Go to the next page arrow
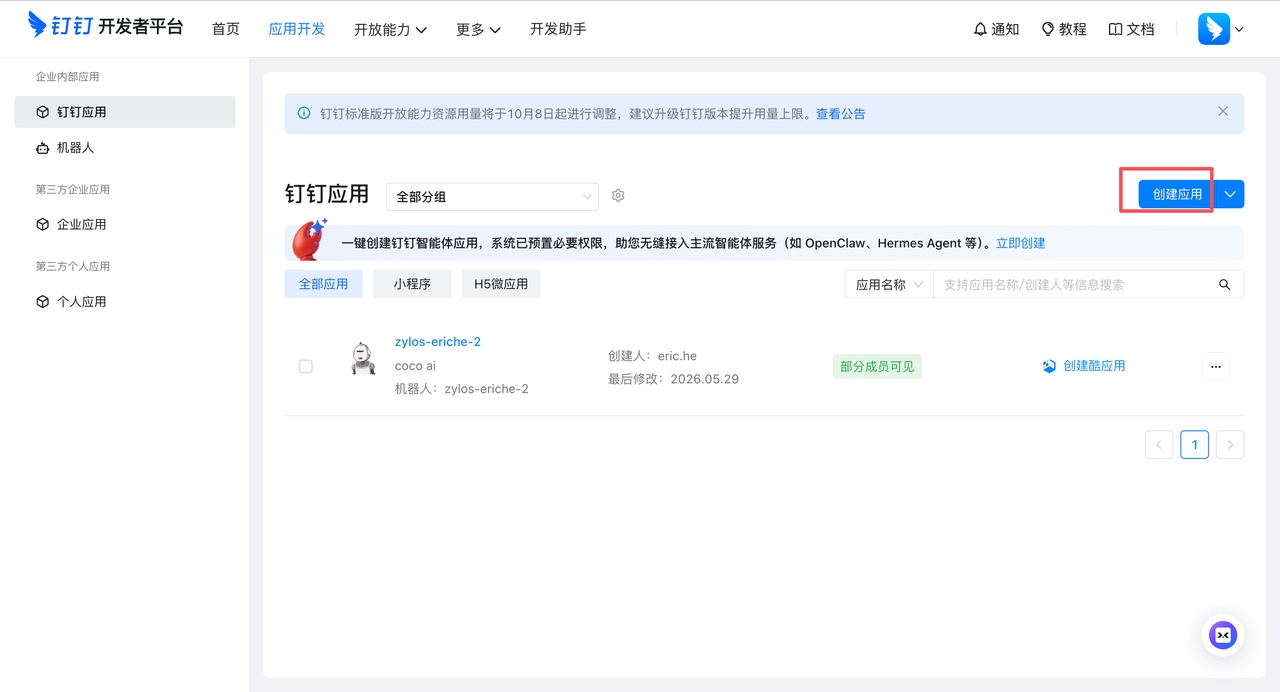 click(1230, 445)
